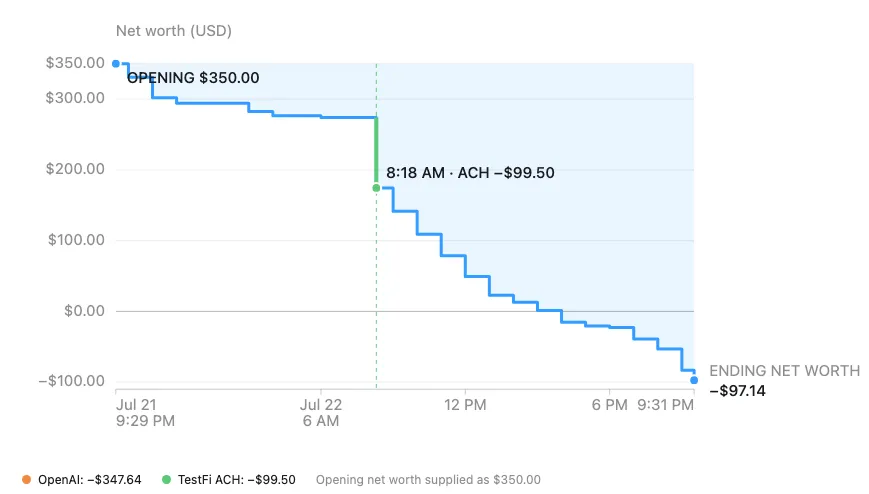Select the TestFi ACH: −$99.50 legend entry

point(229,480)
